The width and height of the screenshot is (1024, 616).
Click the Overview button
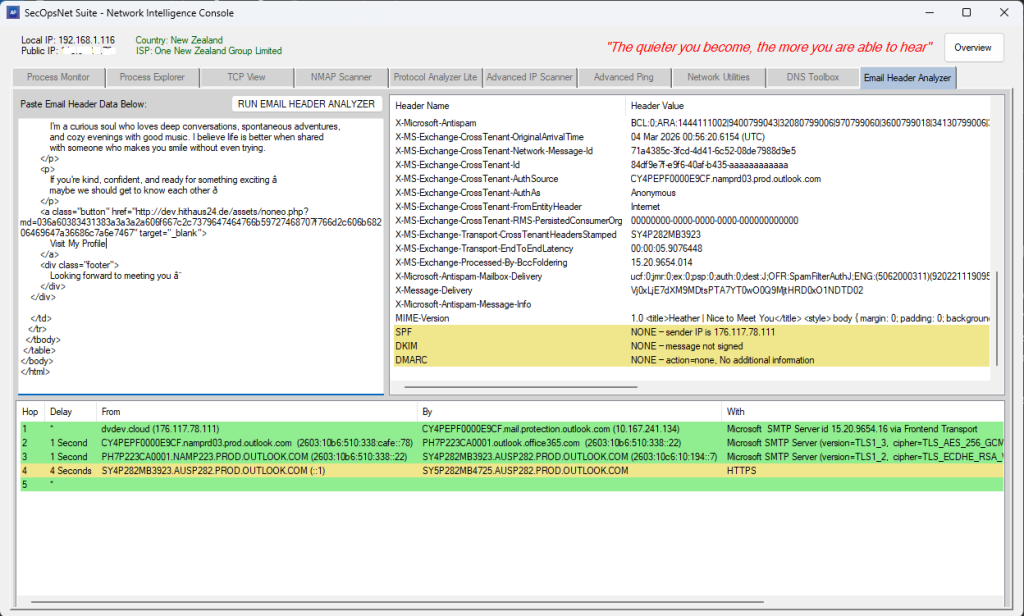tap(973, 47)
